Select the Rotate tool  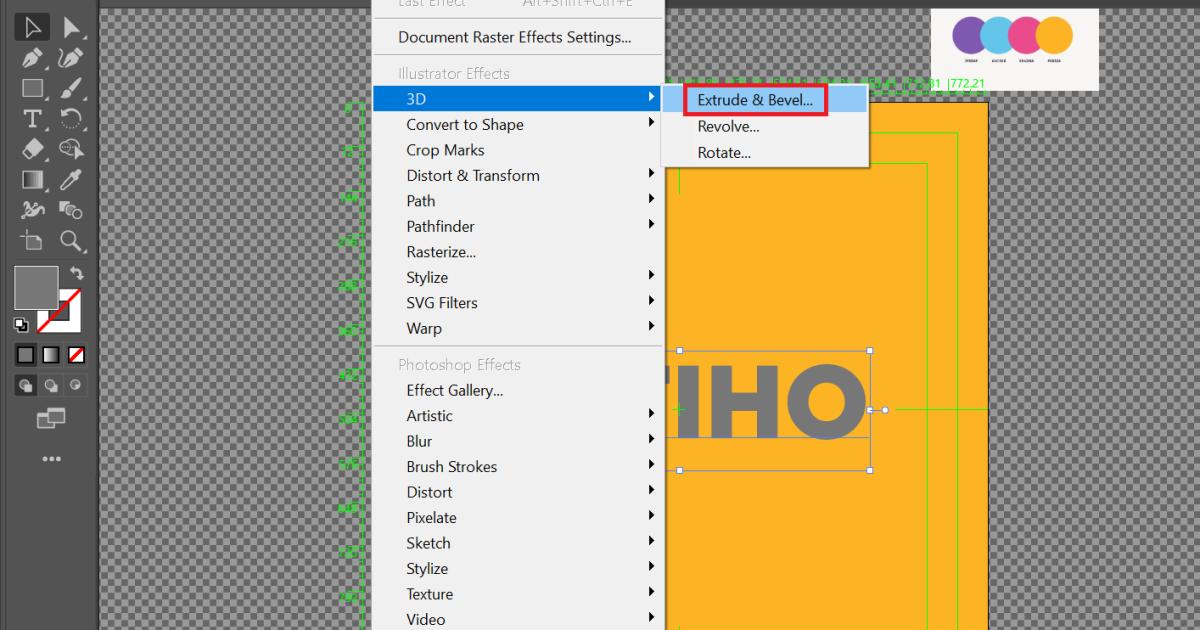(71, 119)
